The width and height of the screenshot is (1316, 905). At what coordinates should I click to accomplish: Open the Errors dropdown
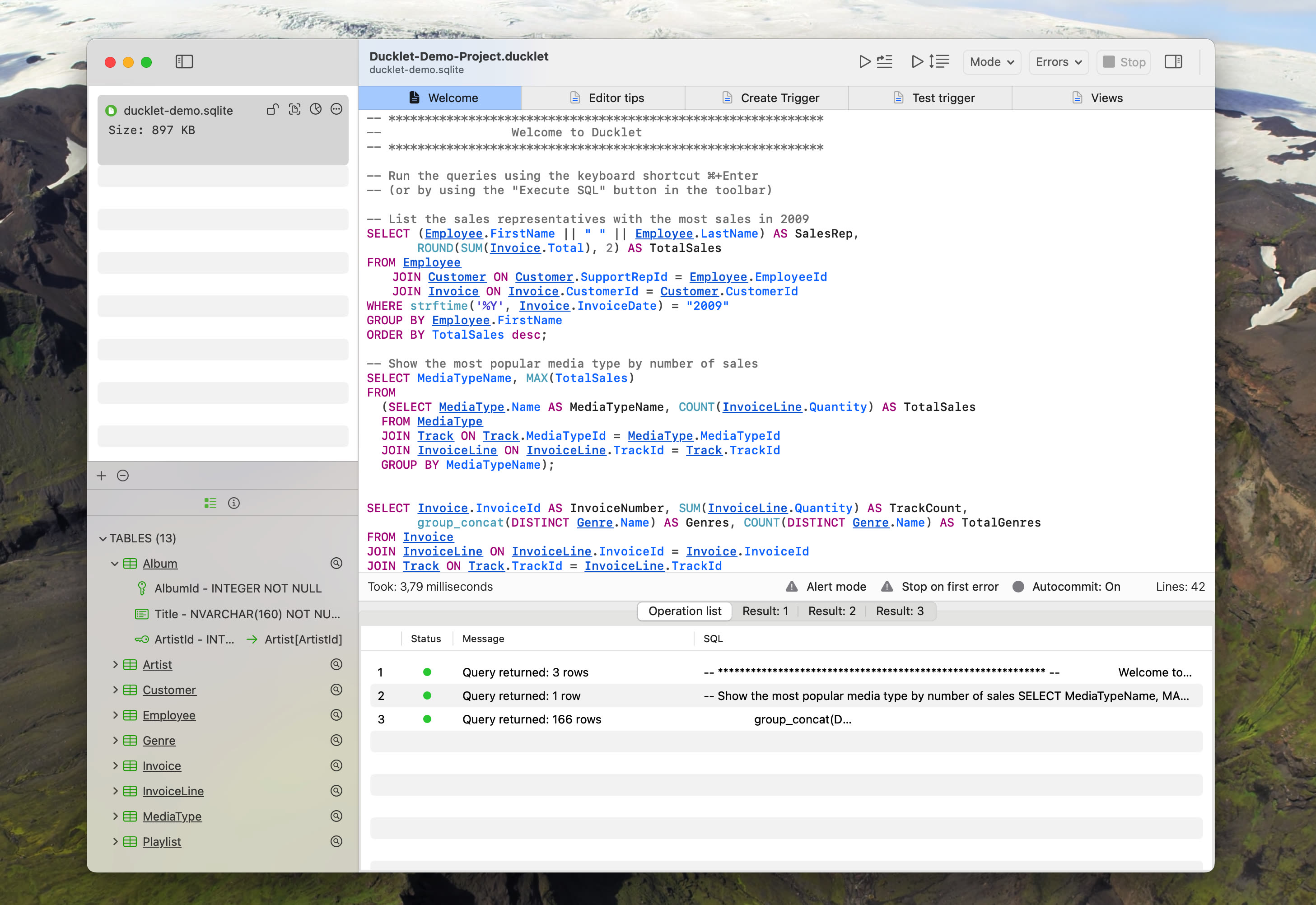click(1058, 62)
